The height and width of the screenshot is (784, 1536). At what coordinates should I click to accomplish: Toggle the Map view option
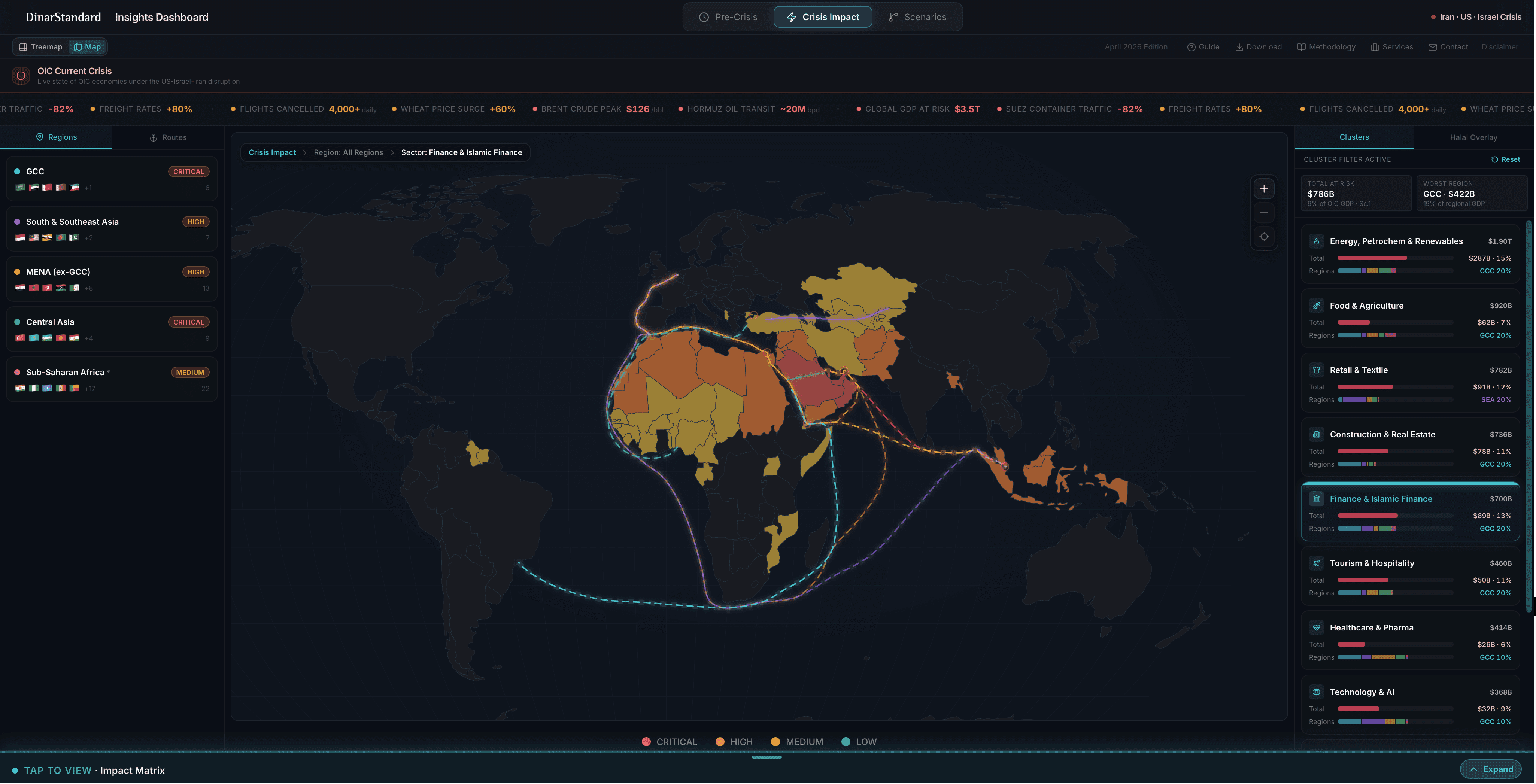pos(87,47)
